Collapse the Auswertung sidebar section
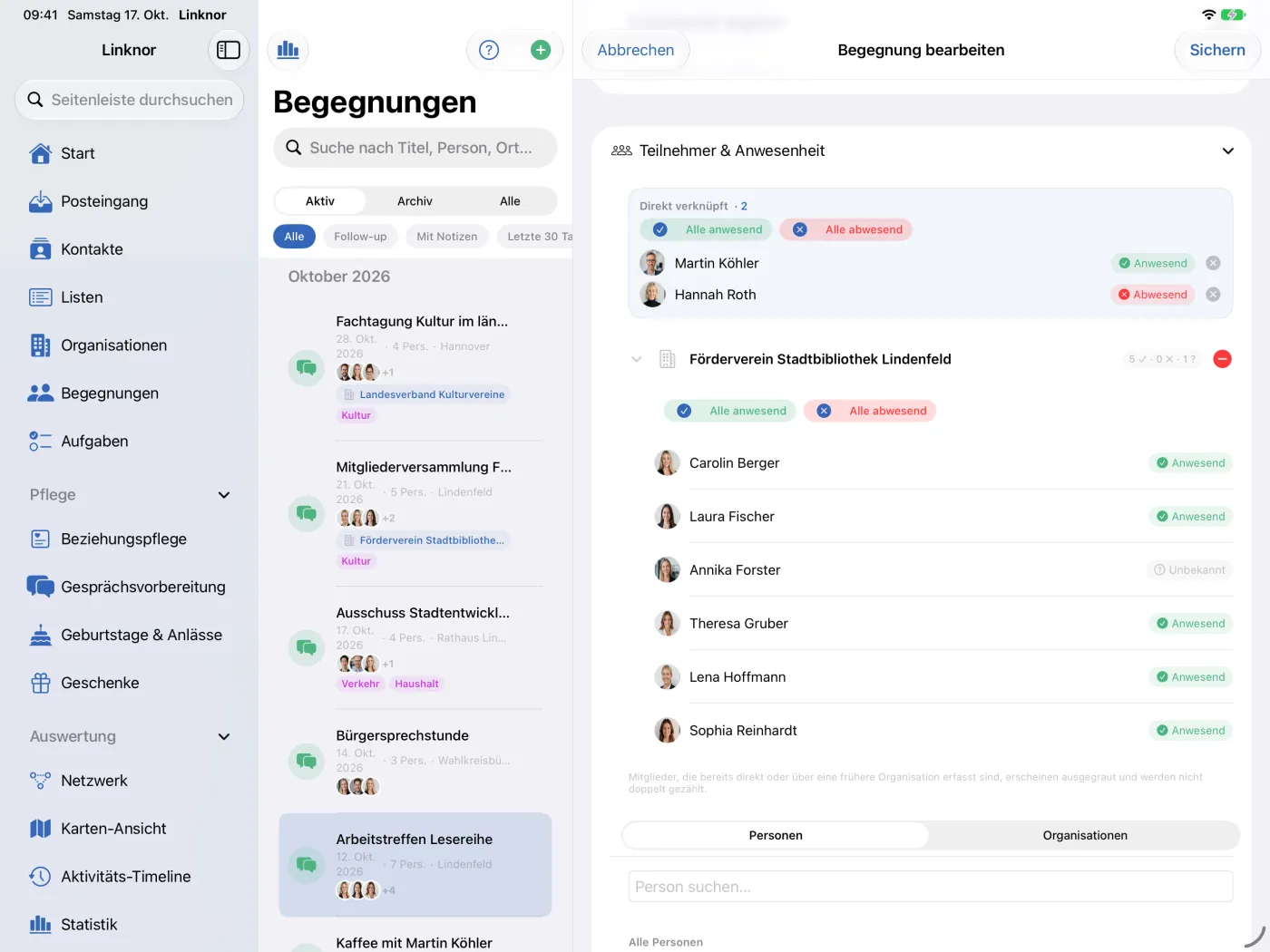 click(x=224, y=737)
